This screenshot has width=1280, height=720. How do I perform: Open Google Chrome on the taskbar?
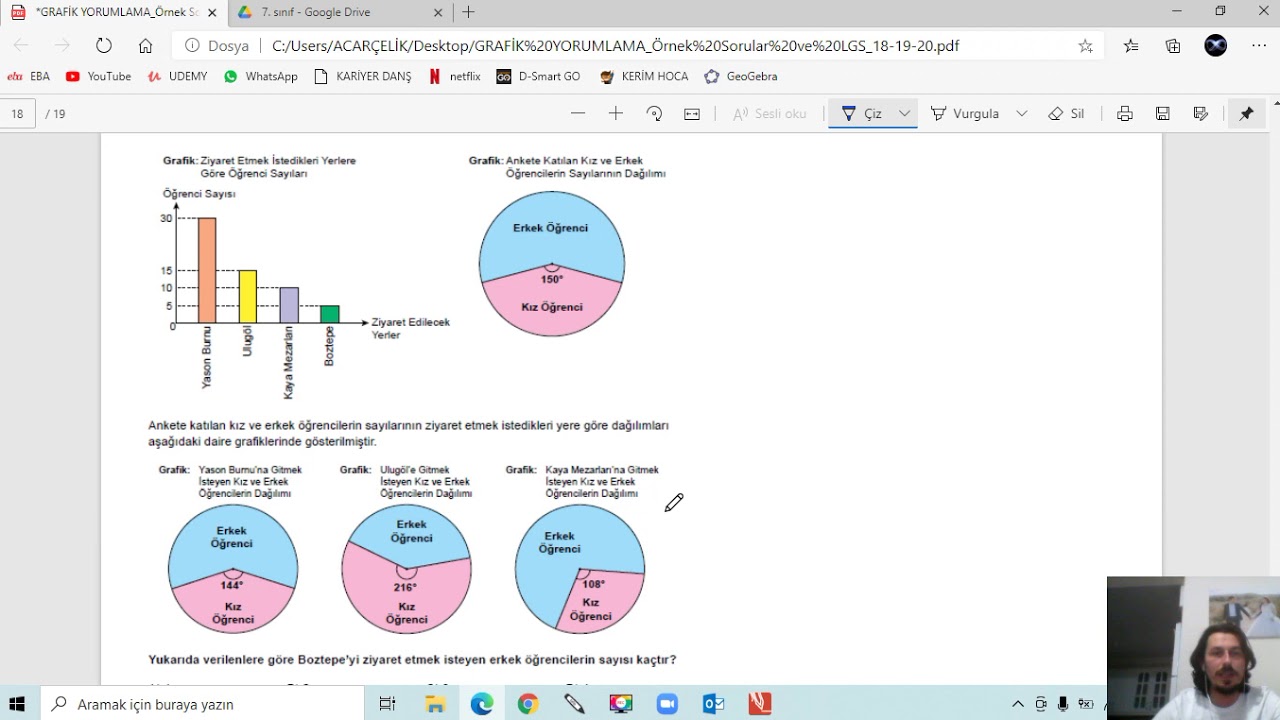(x=528, y=704)
